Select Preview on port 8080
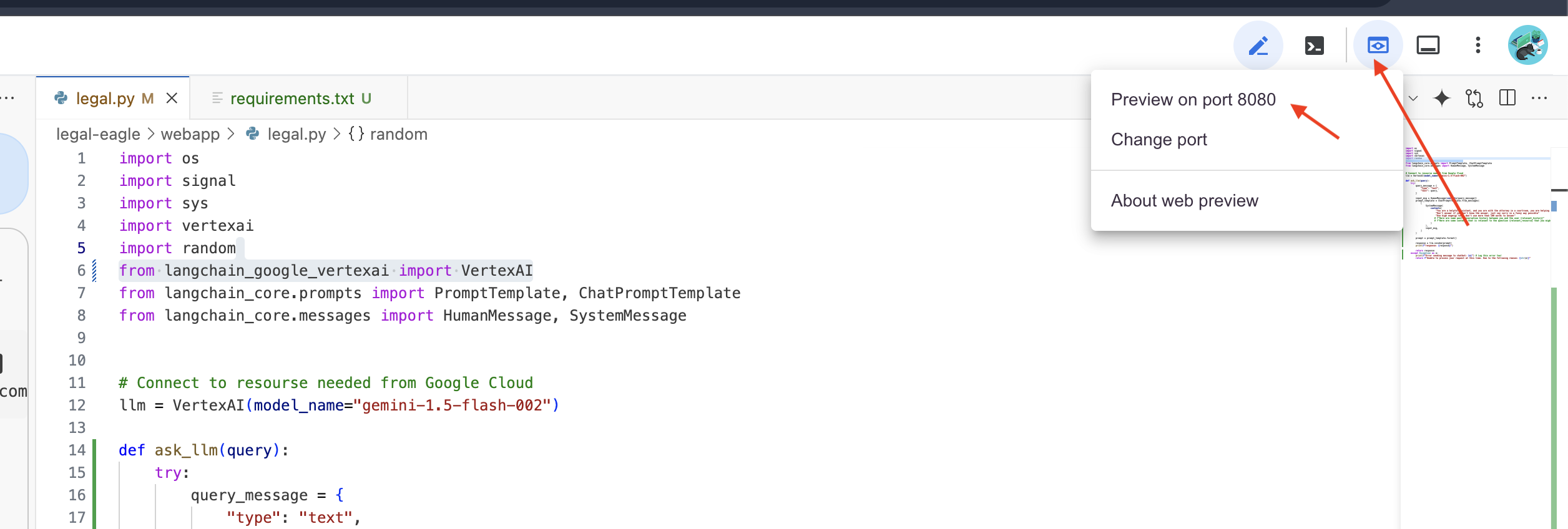The height and width of the screenshot is (529, 1568). pos(1193,100)
